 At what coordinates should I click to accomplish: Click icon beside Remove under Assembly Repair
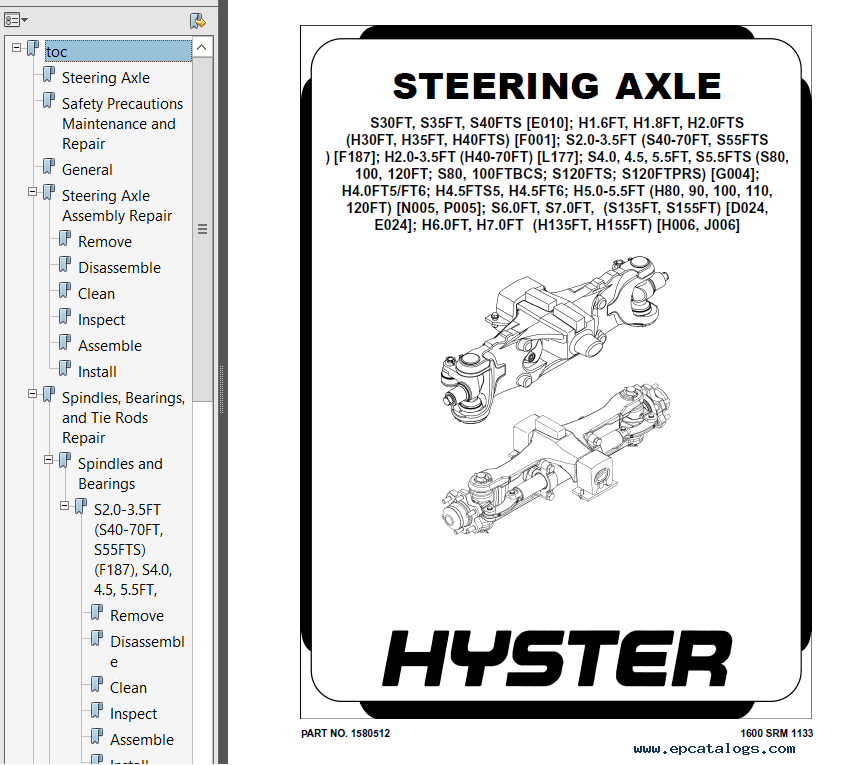tap(65, 238)
